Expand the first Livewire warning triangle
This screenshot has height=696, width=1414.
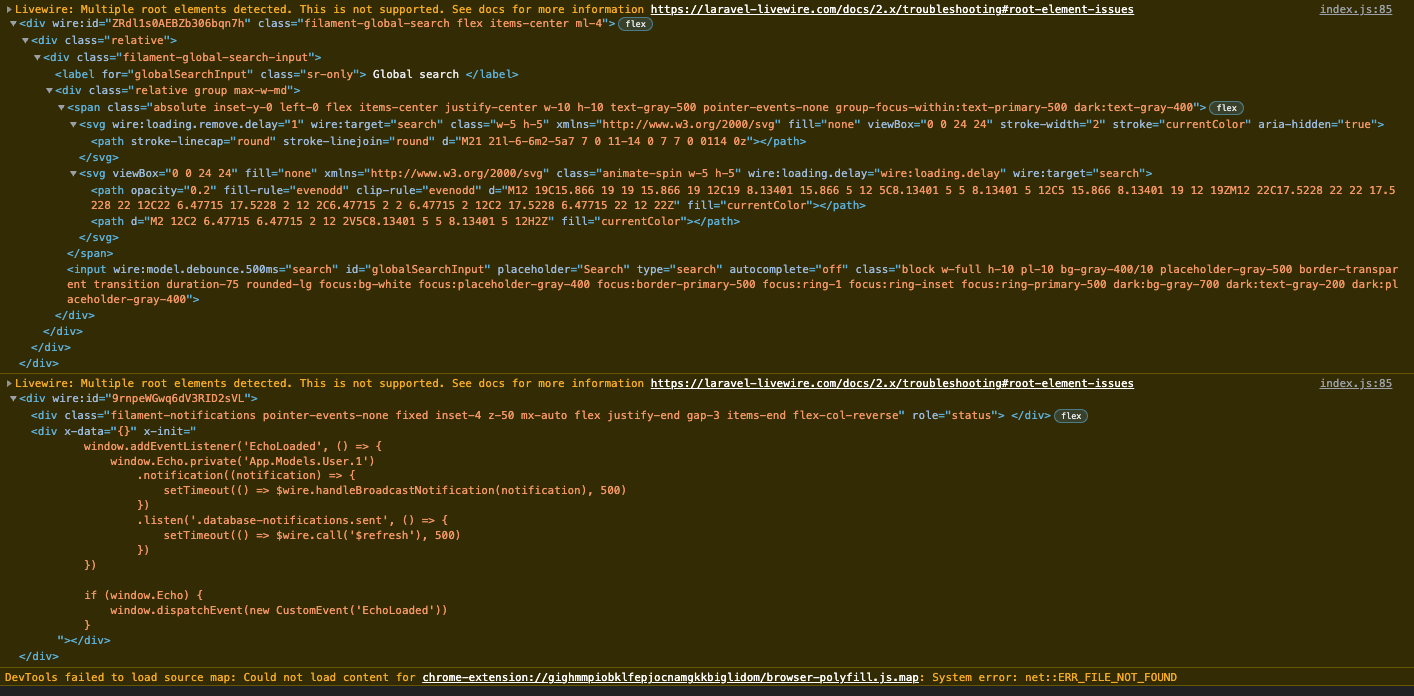pyautogui.click(x=8, y=9)
